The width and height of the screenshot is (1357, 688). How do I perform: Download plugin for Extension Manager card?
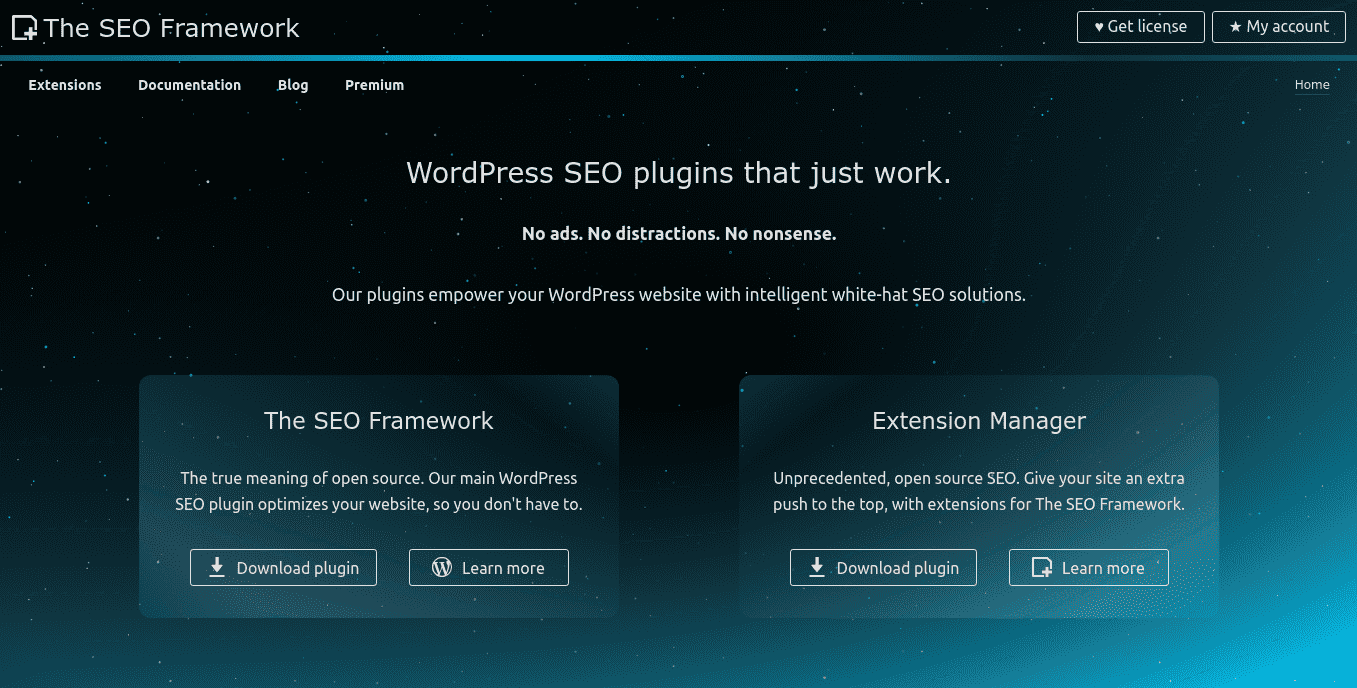tap(883, 568)
